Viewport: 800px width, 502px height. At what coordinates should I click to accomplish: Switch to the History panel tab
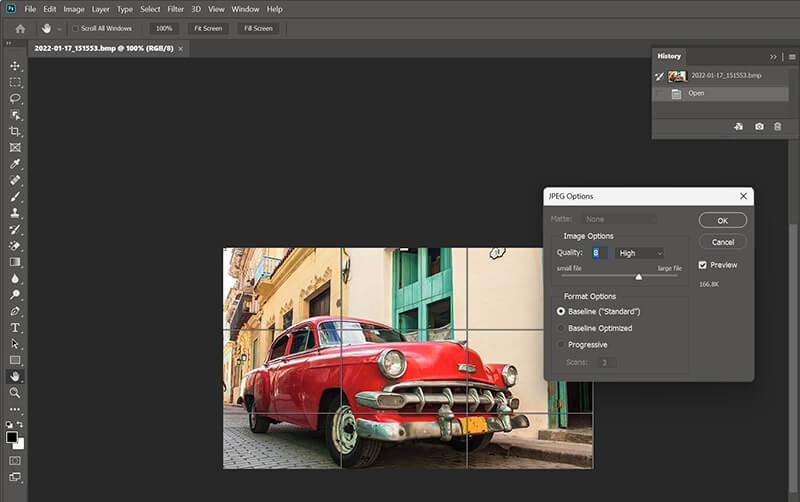point(669,56)
